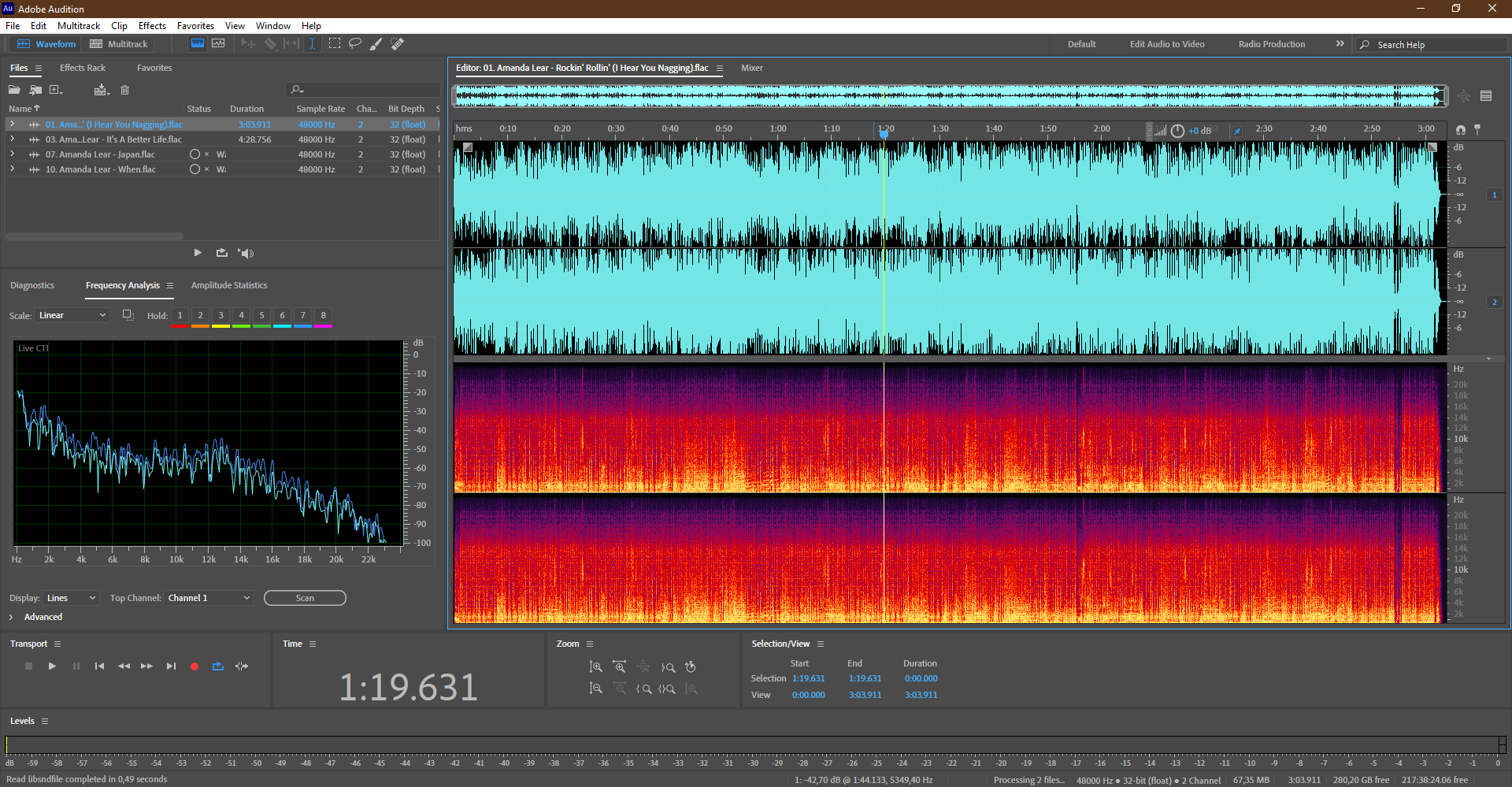Toggle Hold button 5
Image resolution: width=1512 pixels, height=787 pixels.
click(261, 316)
